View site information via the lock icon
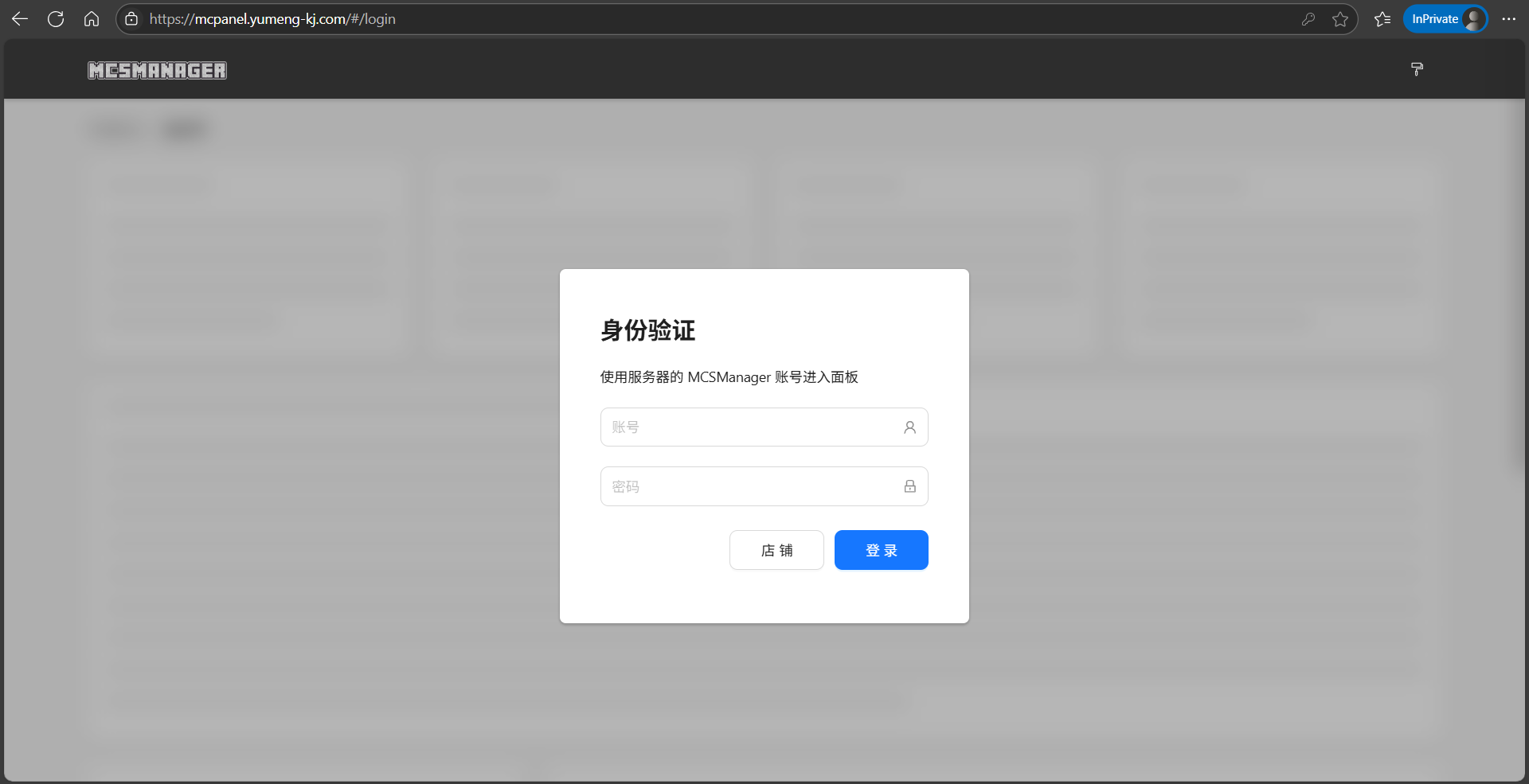Screen dimensions: 1529x784 click(x=131, y=19)
